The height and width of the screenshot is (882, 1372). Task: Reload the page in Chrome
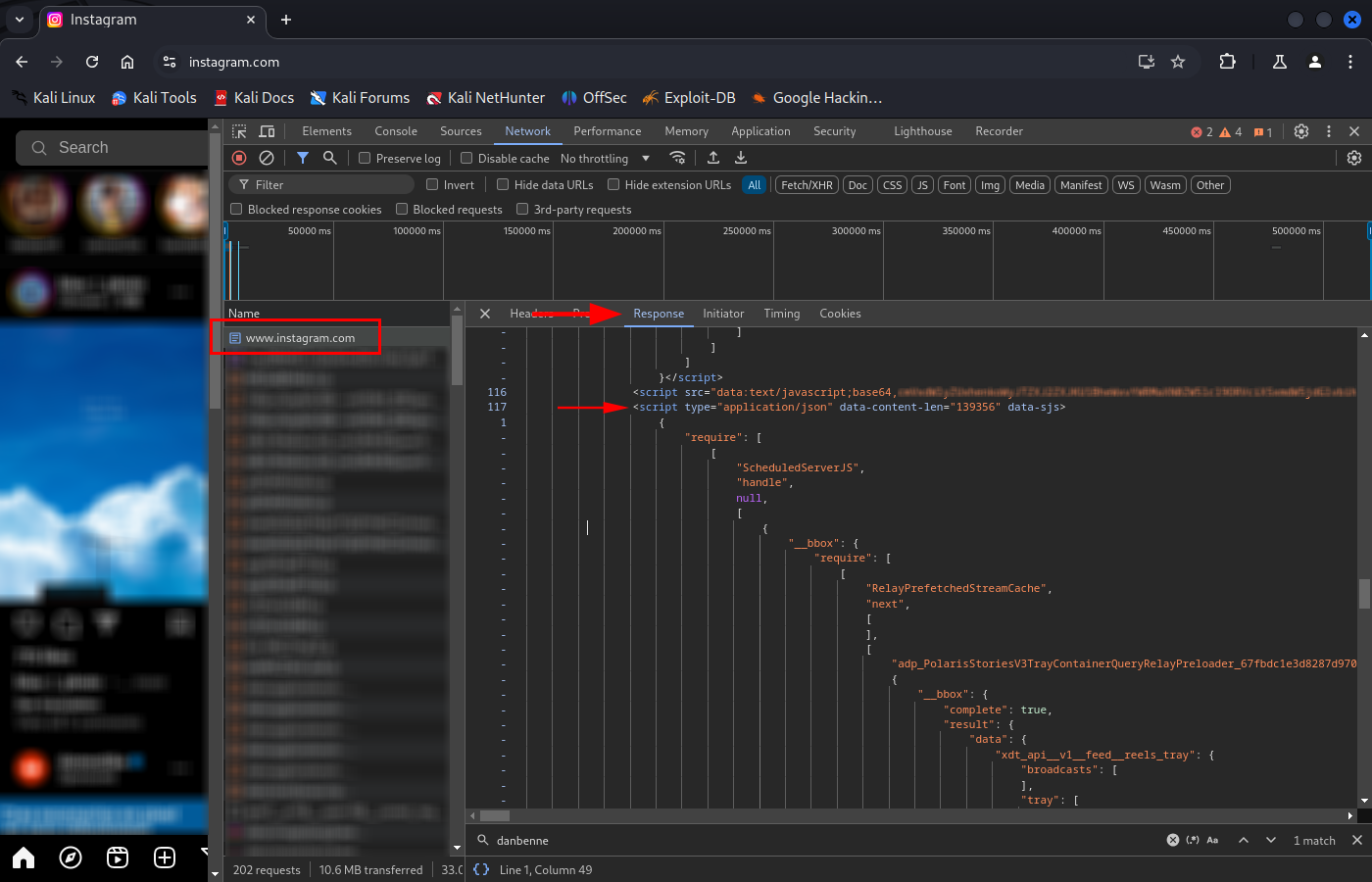point(92,62)
